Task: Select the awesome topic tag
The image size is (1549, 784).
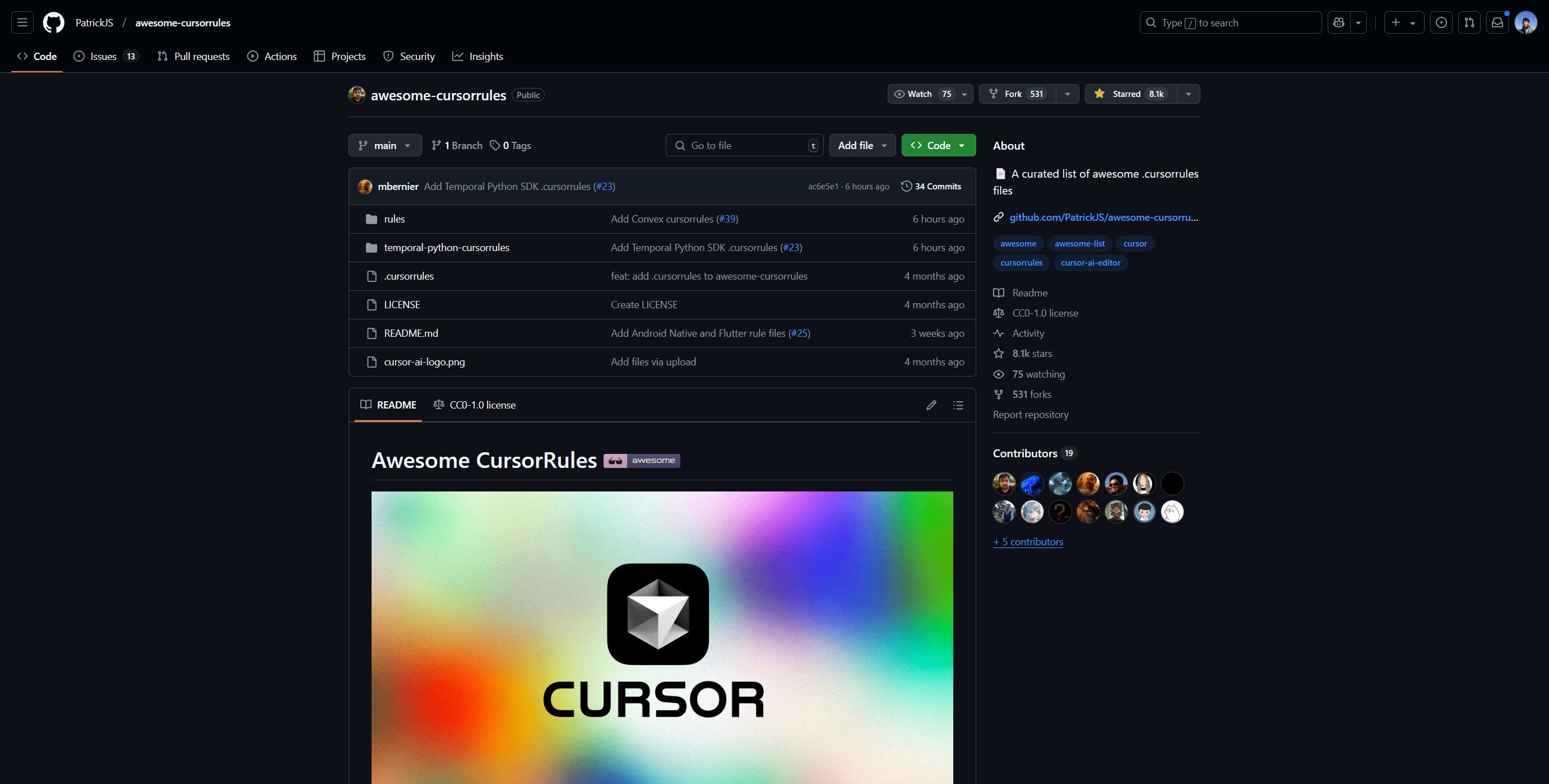Action: 1018,244
